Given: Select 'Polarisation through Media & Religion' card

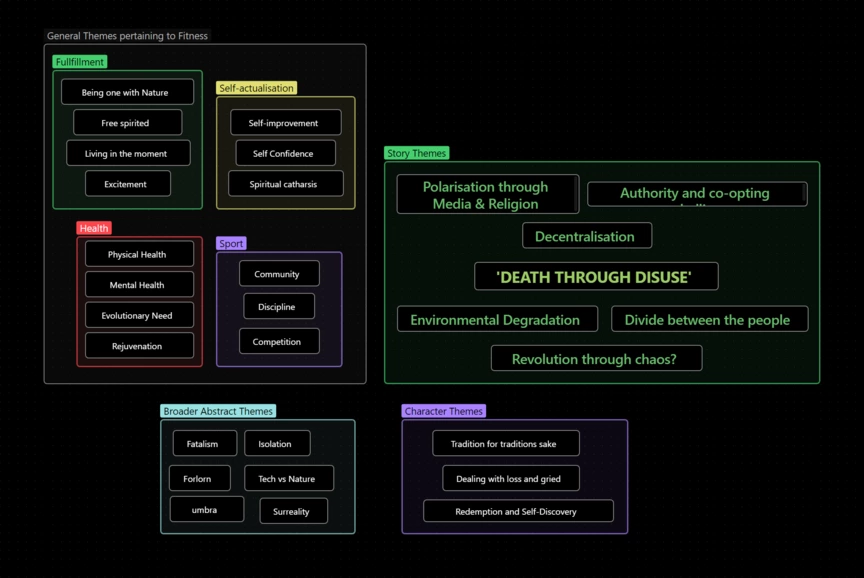Looking at the screenshot, I should 488,195.
